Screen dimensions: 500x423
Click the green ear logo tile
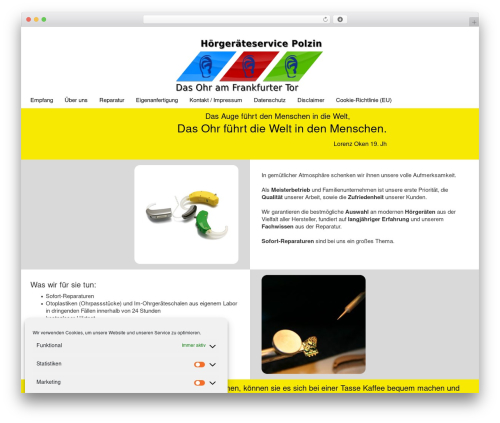(x=293, y=66)
